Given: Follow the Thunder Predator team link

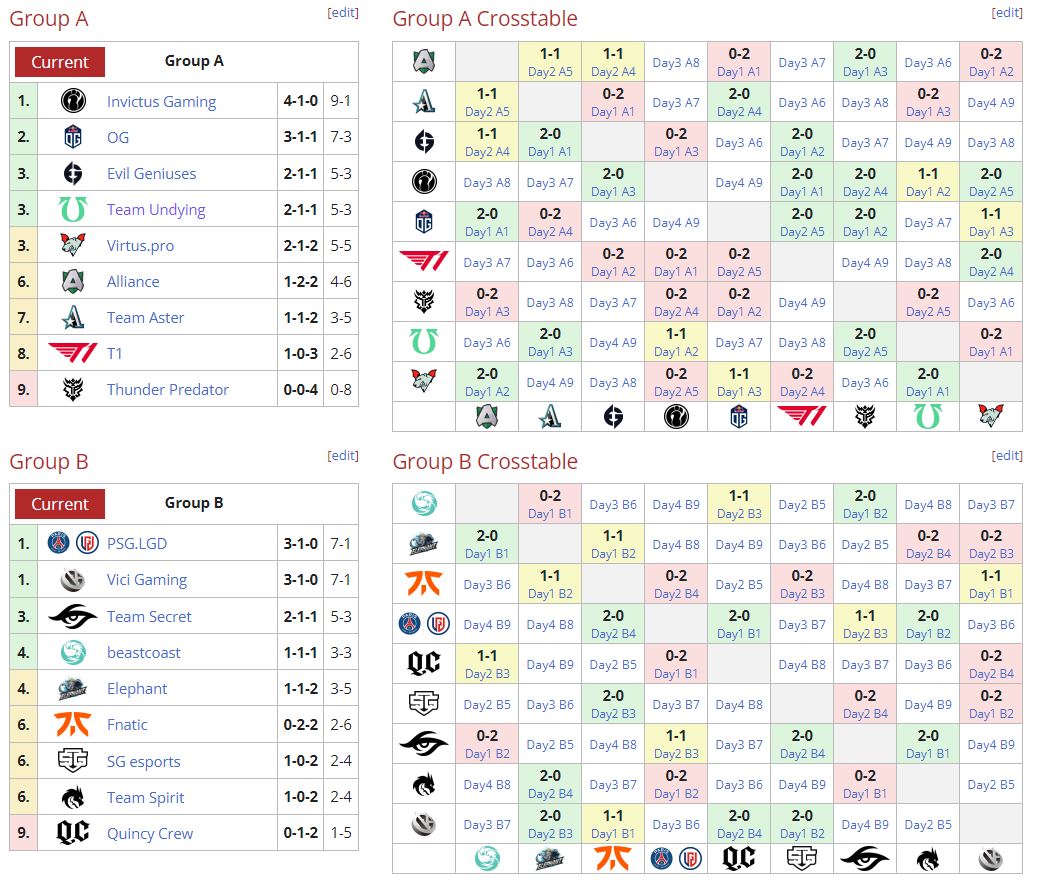Looking at the screenshot, I should [x=168, y=389].
